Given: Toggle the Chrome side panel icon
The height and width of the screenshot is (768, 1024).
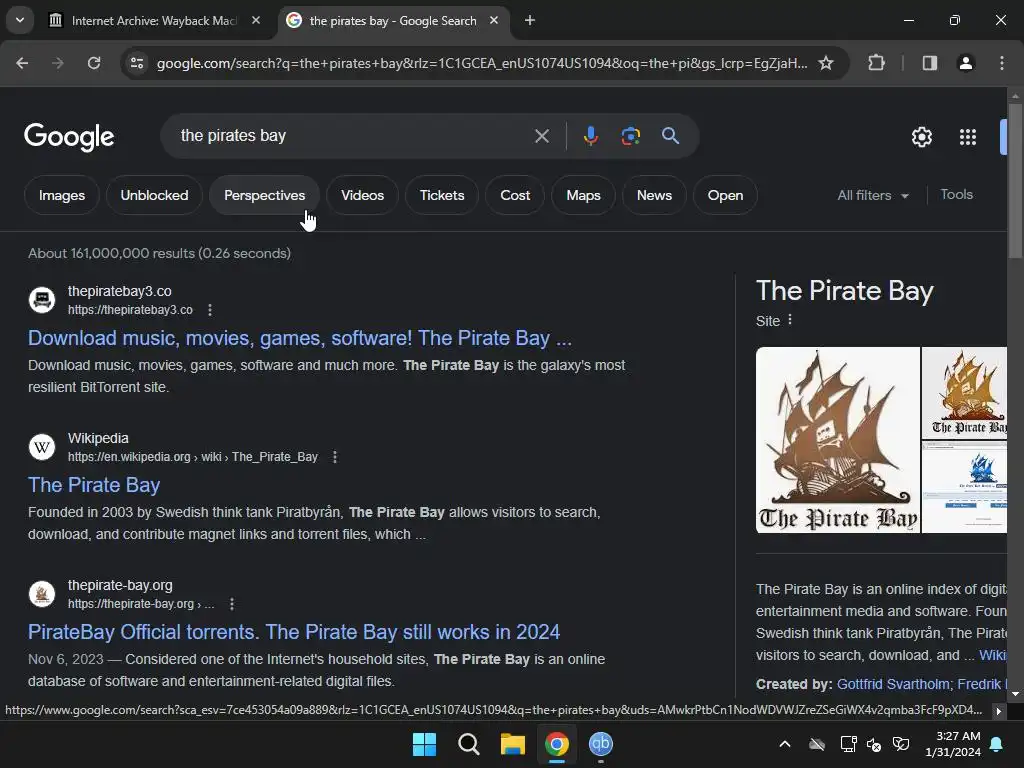Looking at the screenshot, I should click(x=929, y=63).
